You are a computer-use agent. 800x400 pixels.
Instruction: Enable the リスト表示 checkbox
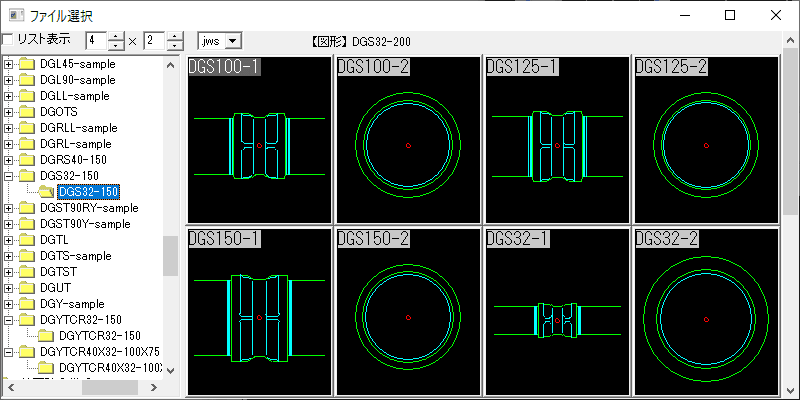(8, 40)
